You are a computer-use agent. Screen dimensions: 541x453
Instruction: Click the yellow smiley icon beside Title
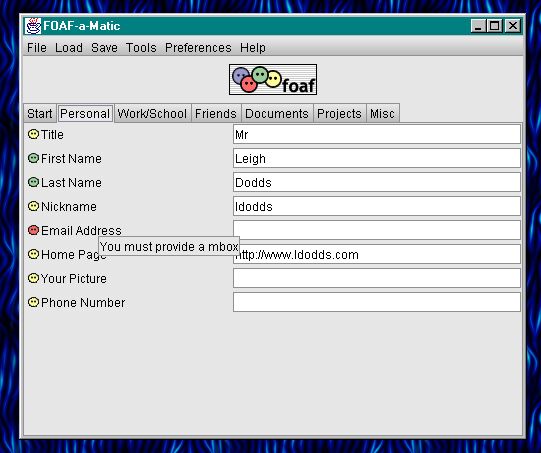(33, 134)
